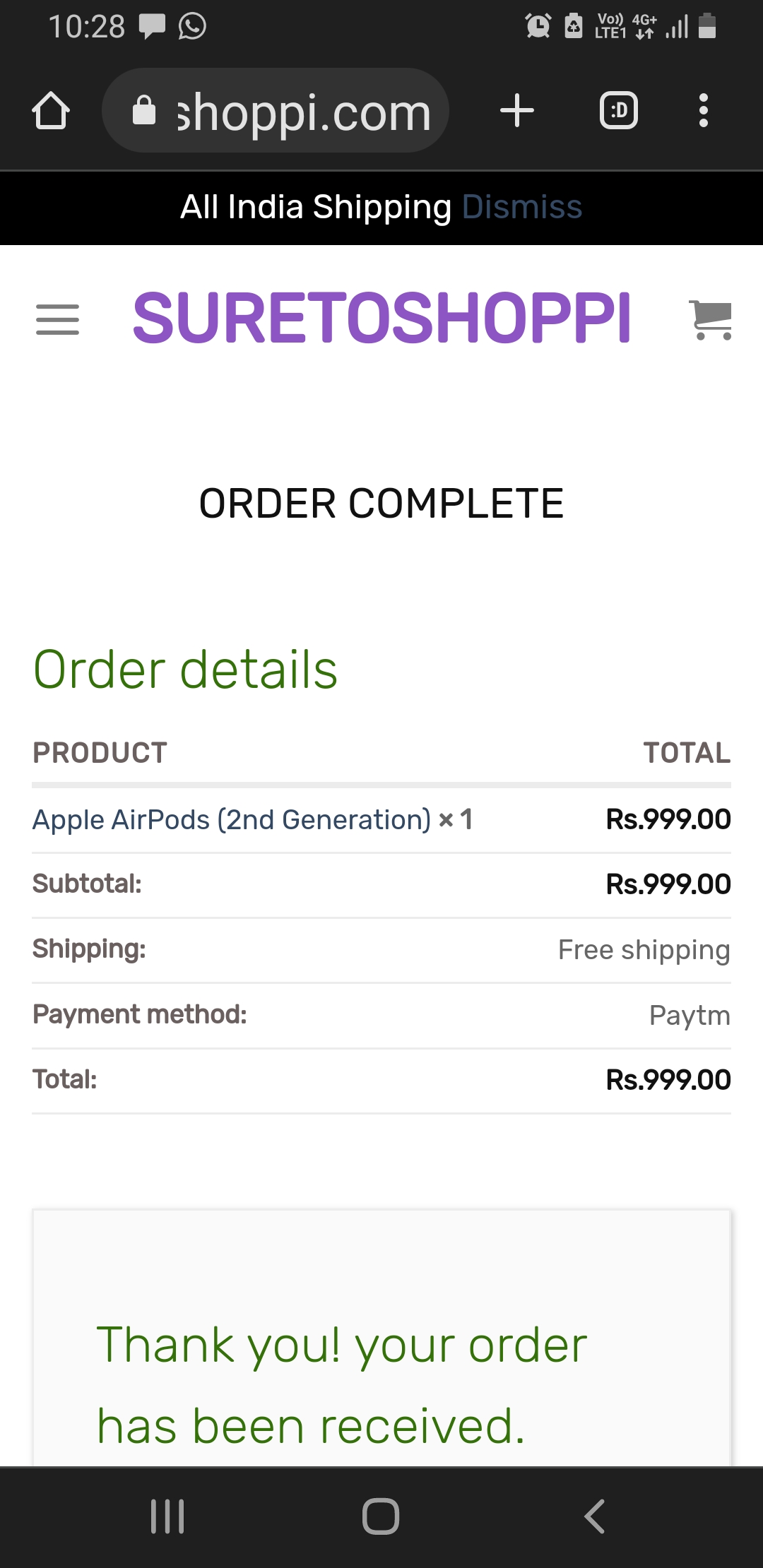Tap the WhatsApp notification icon
The width and height of the screenshot is (763, 1568).
pos(192,26)
